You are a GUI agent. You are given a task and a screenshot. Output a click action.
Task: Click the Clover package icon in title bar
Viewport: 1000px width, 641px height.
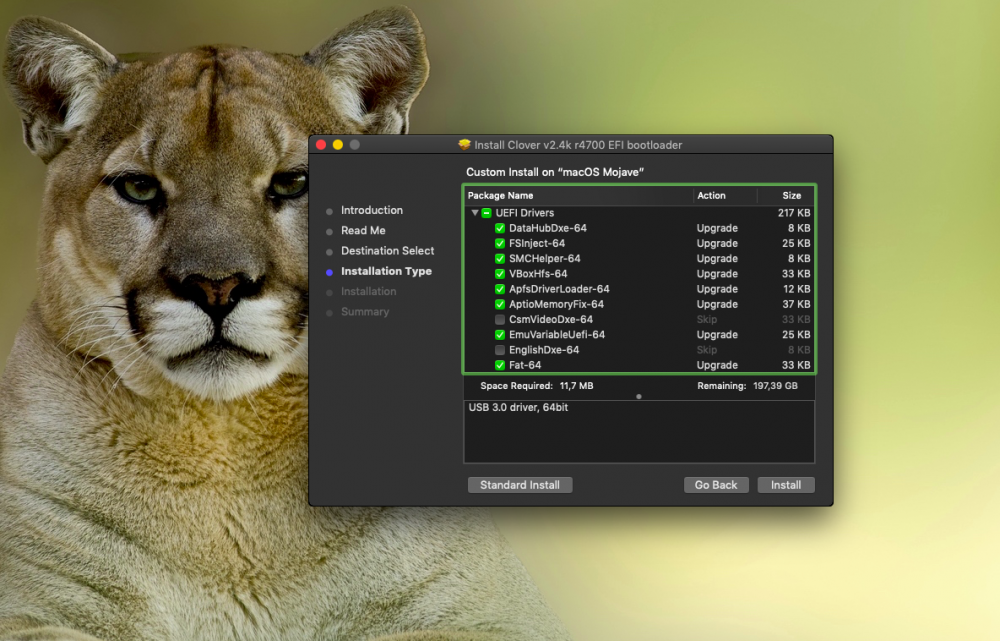[464, 145]
